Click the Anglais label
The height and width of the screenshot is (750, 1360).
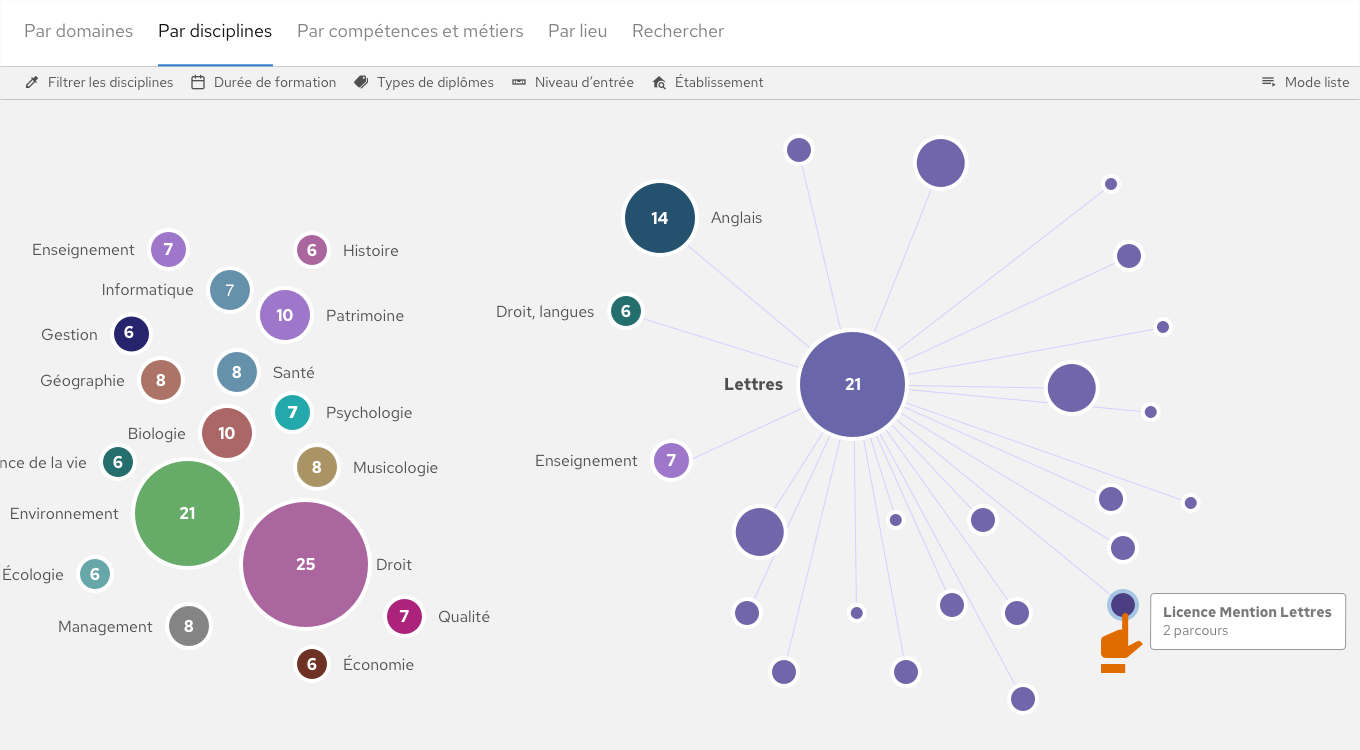pos(736,218)
